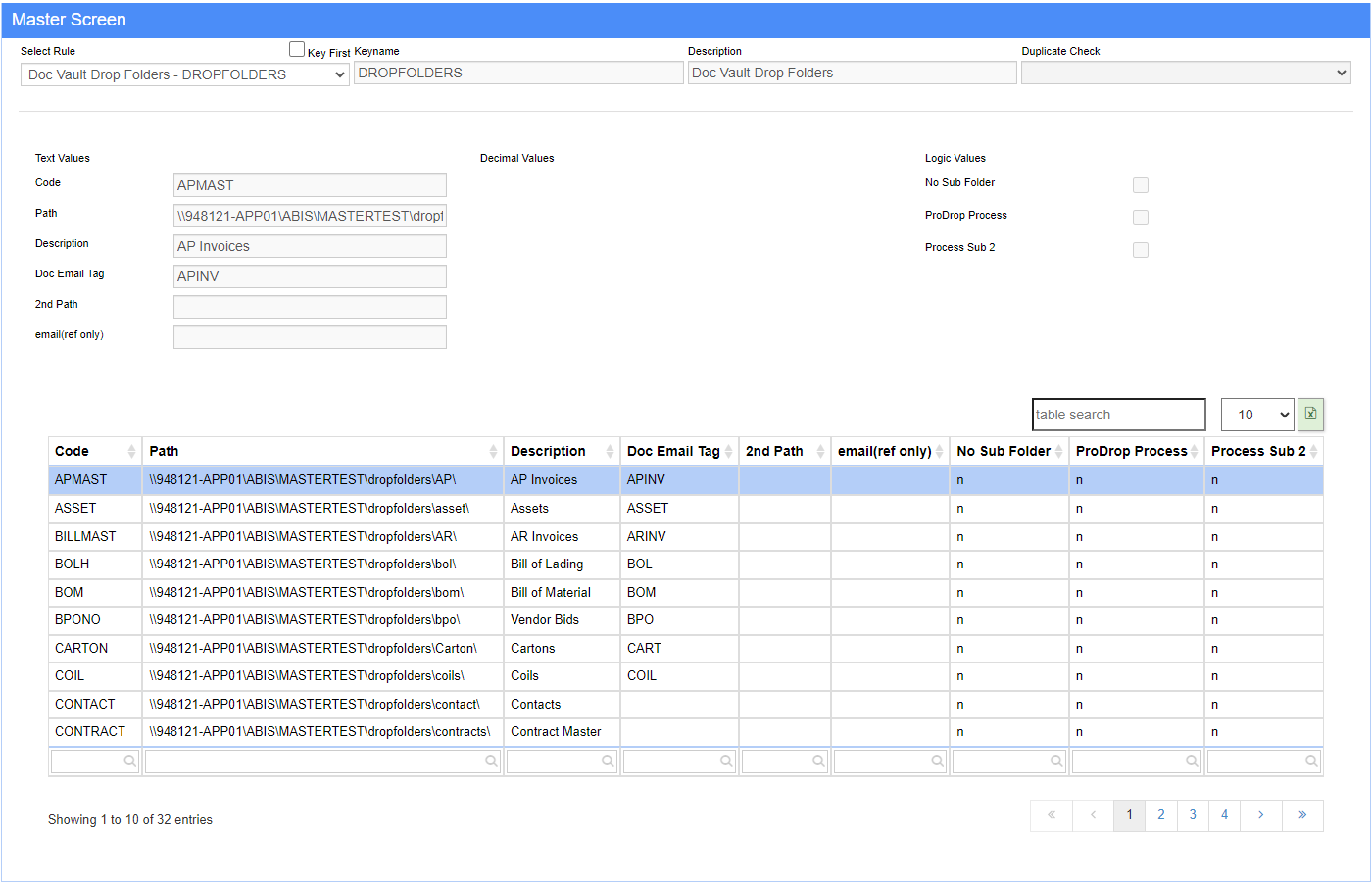
Task: Sort table by Path column arrows
Action: [493, 451]
